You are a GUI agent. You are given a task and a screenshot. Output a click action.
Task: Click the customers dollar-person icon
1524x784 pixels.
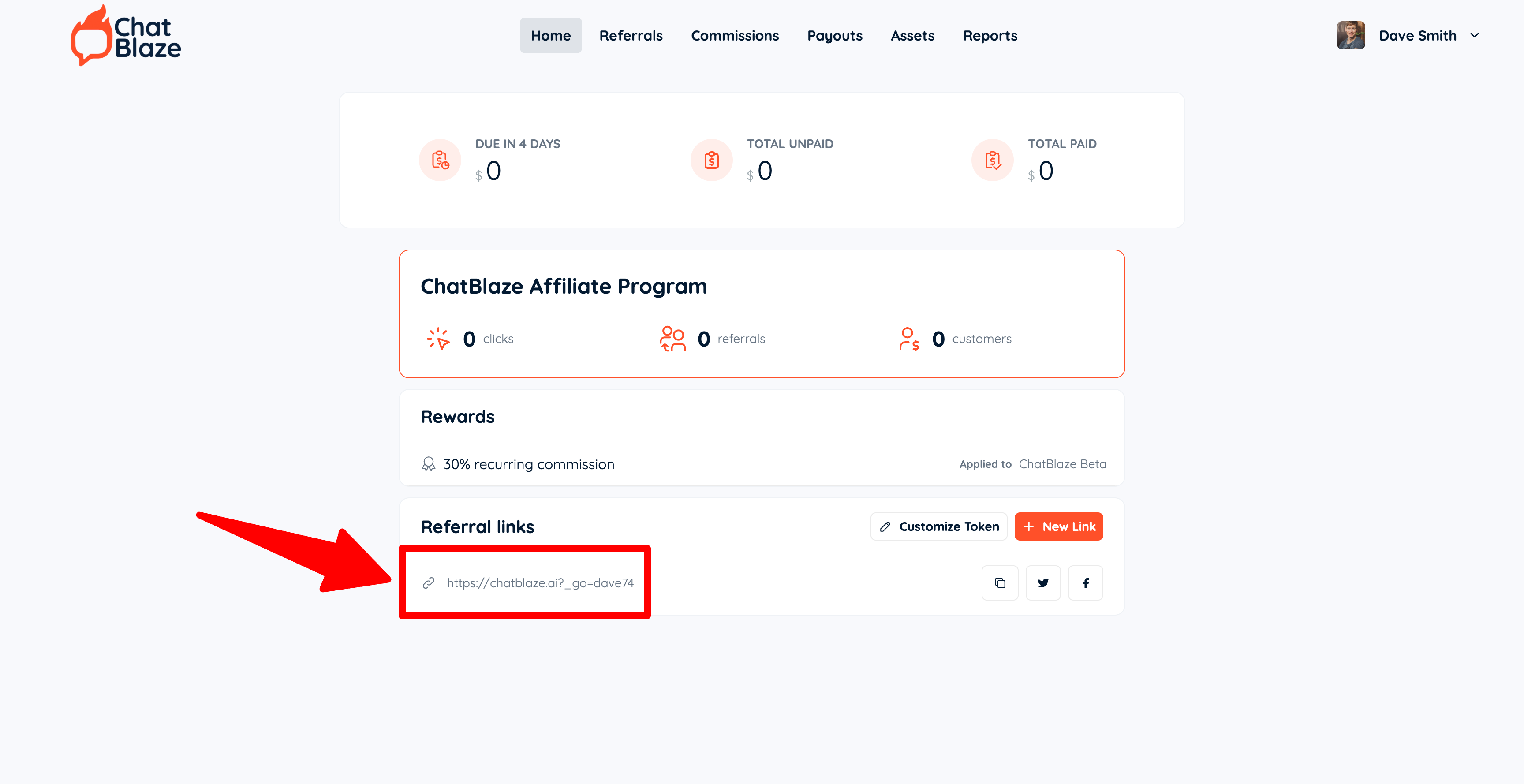pos(909,339)
